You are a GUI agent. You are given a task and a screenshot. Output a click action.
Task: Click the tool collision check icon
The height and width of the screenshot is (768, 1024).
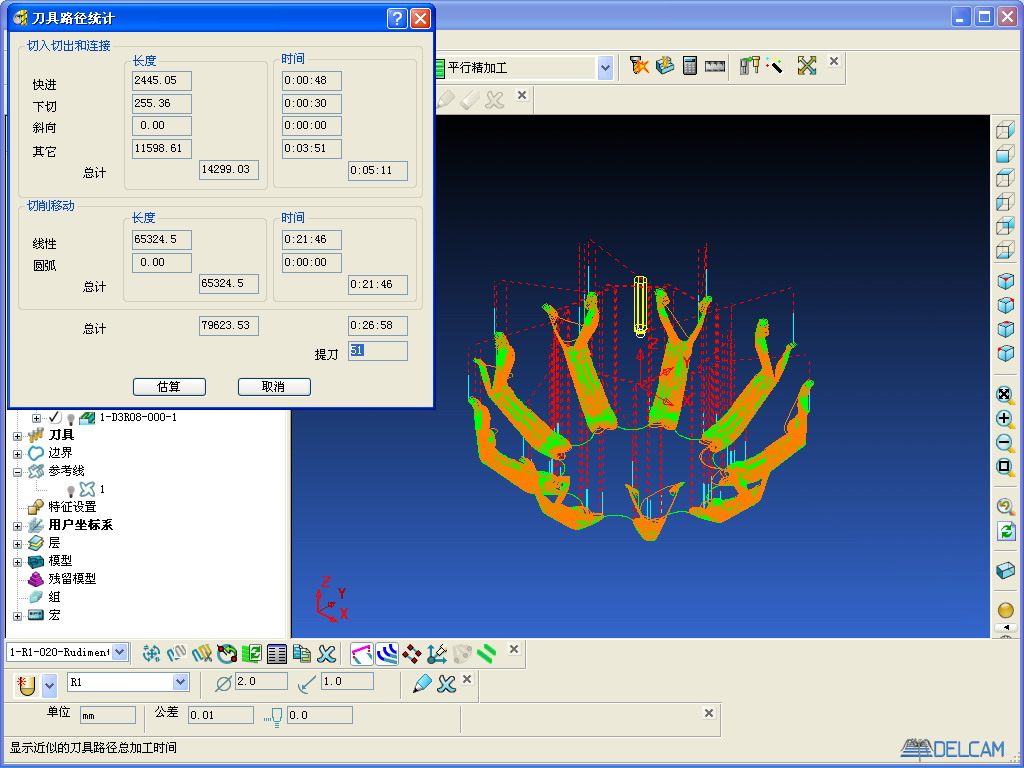tap(639, 65)
